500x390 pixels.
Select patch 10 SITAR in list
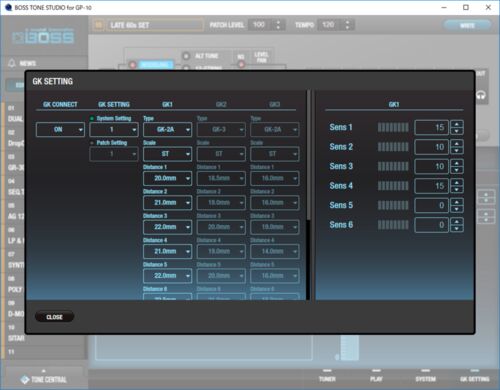[x=13, y=333]
